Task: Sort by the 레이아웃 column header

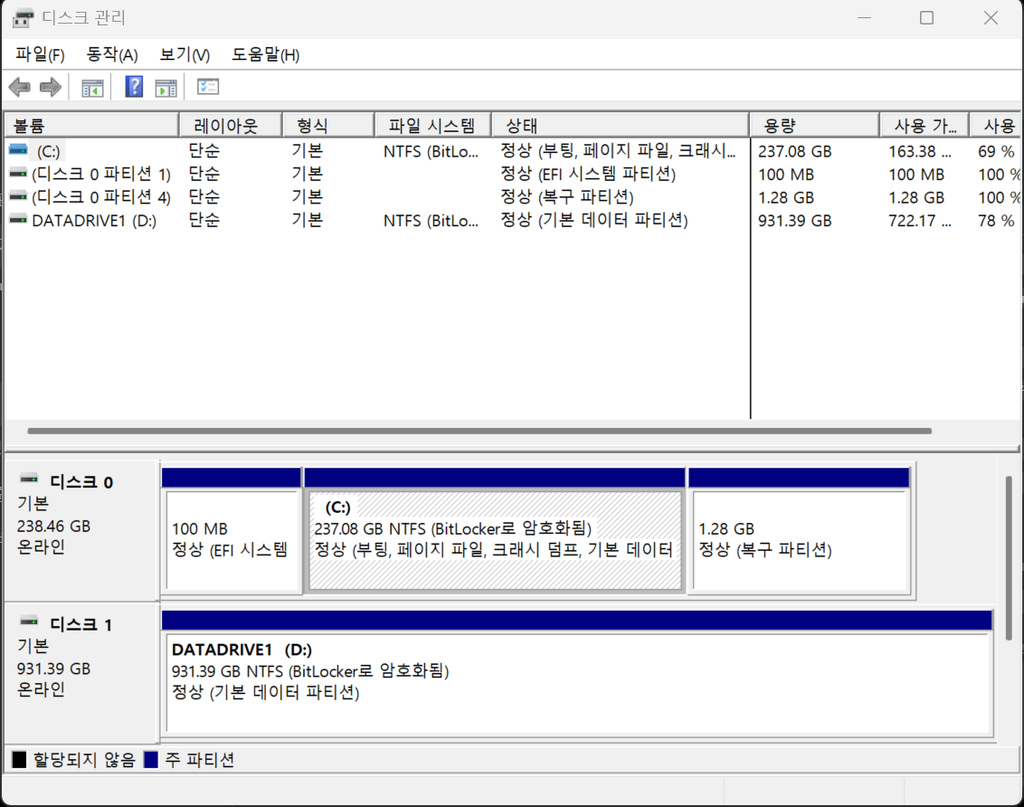Action: (x=231, y=125)
